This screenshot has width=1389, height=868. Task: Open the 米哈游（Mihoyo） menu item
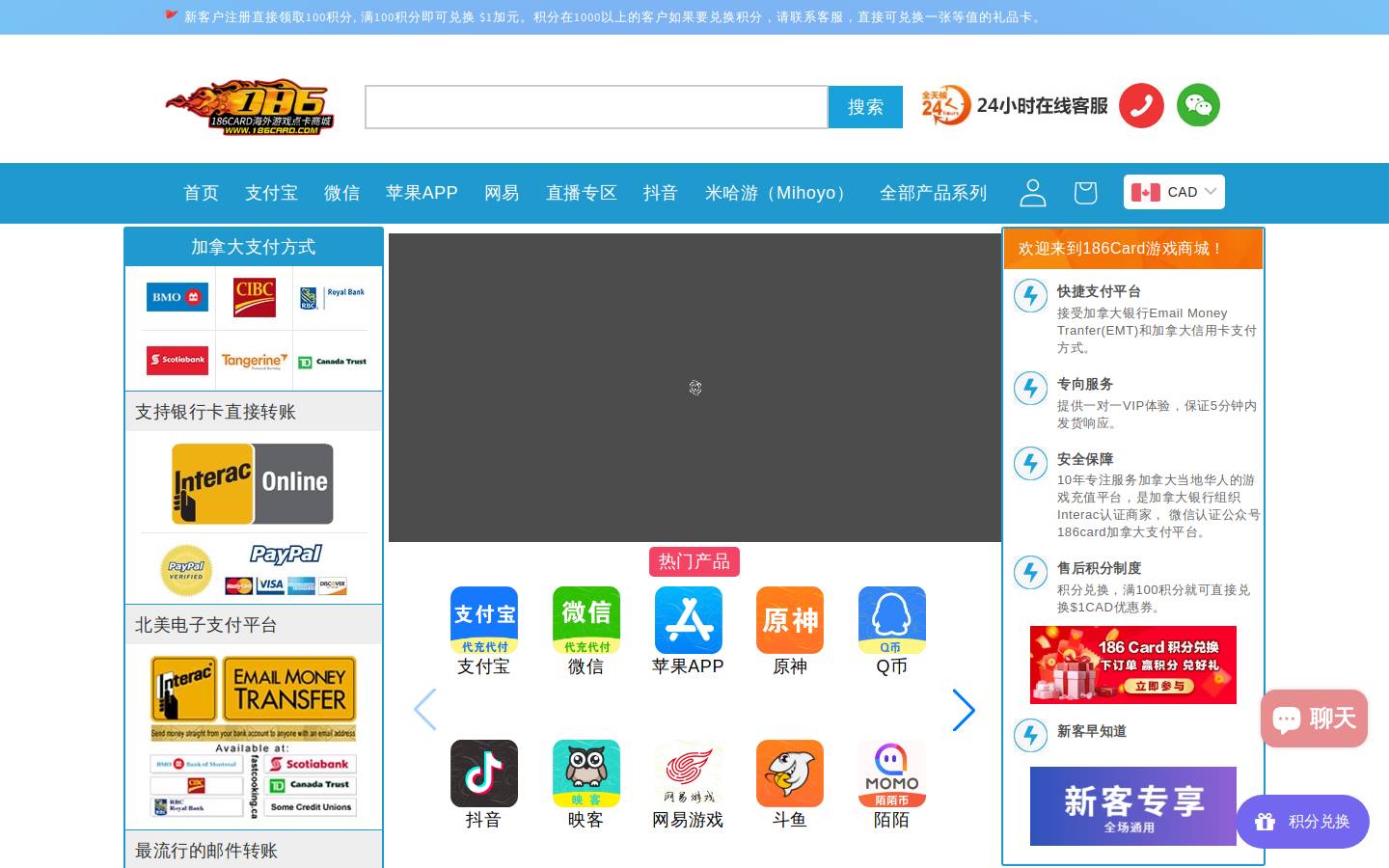point(779,193)
